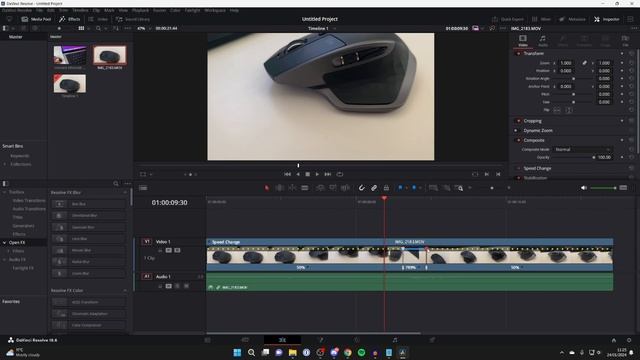Adjust the Rotation Angle slider

573,79
